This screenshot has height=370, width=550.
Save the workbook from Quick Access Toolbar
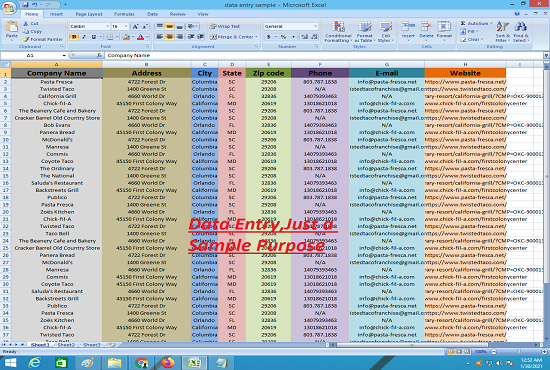pyautogui.click(x=25, y=5)
